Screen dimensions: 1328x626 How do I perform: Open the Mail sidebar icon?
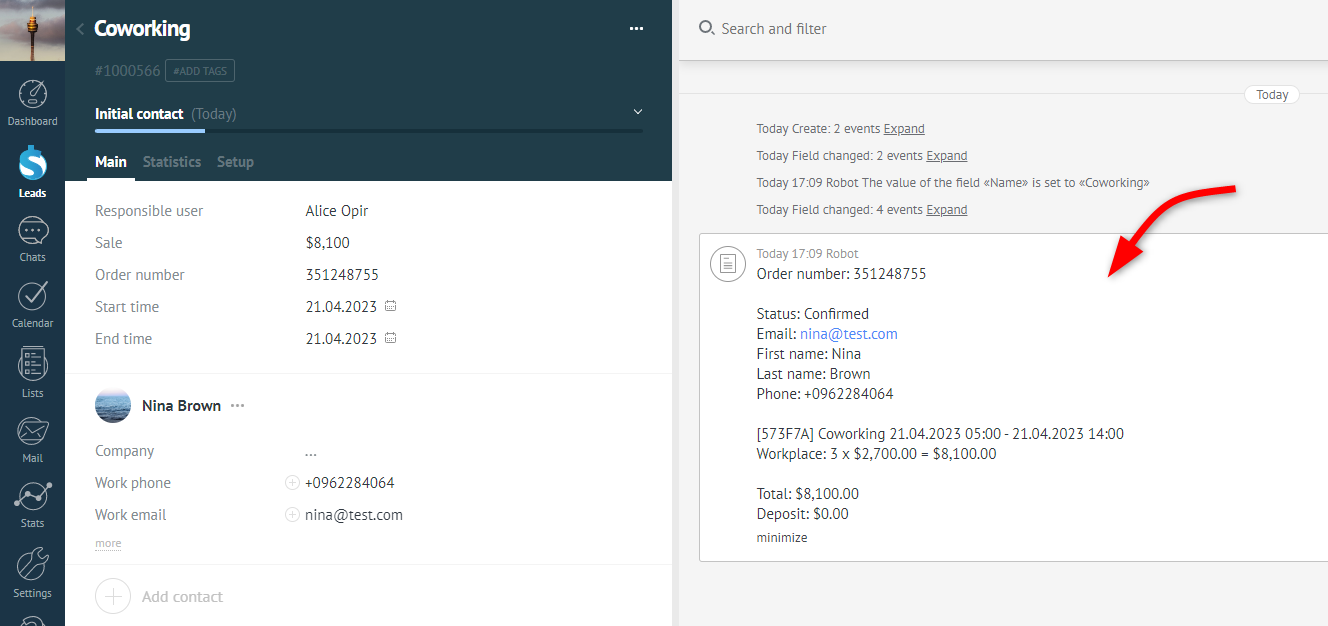point(33,433)
